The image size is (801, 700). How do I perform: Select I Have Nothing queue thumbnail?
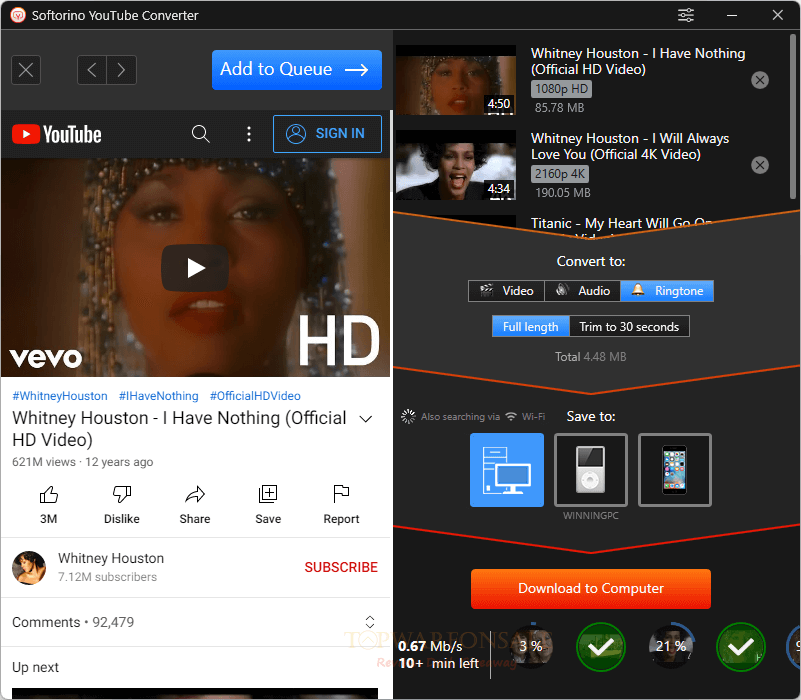click(x=456, y=80)
